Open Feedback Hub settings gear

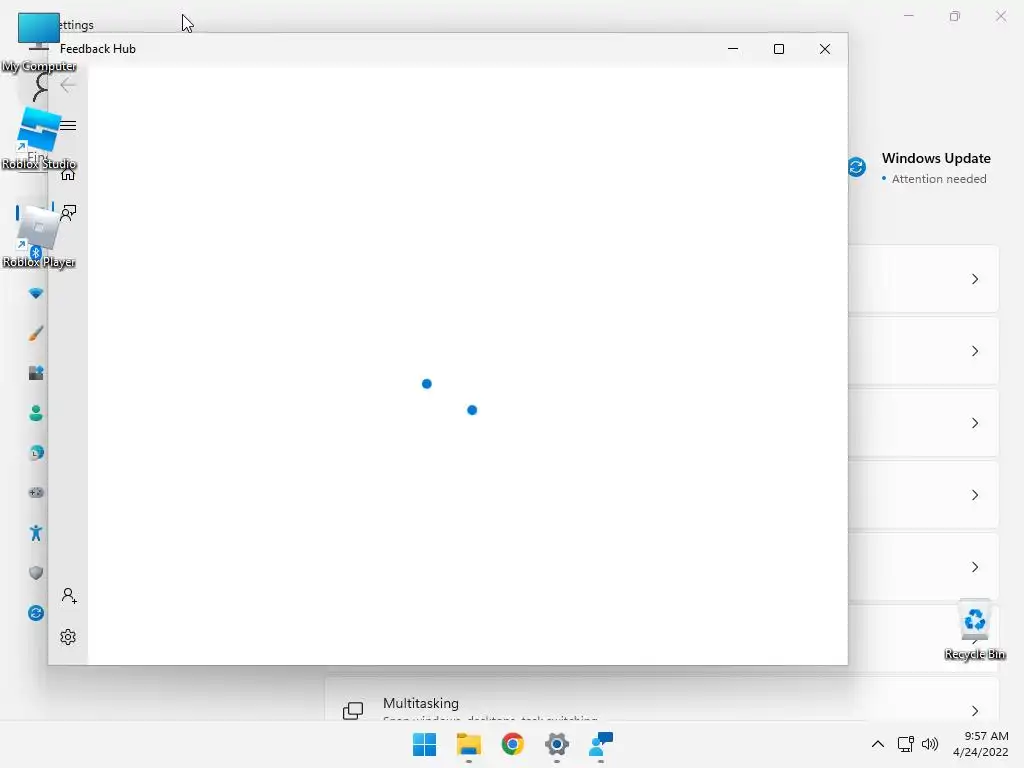68,637
